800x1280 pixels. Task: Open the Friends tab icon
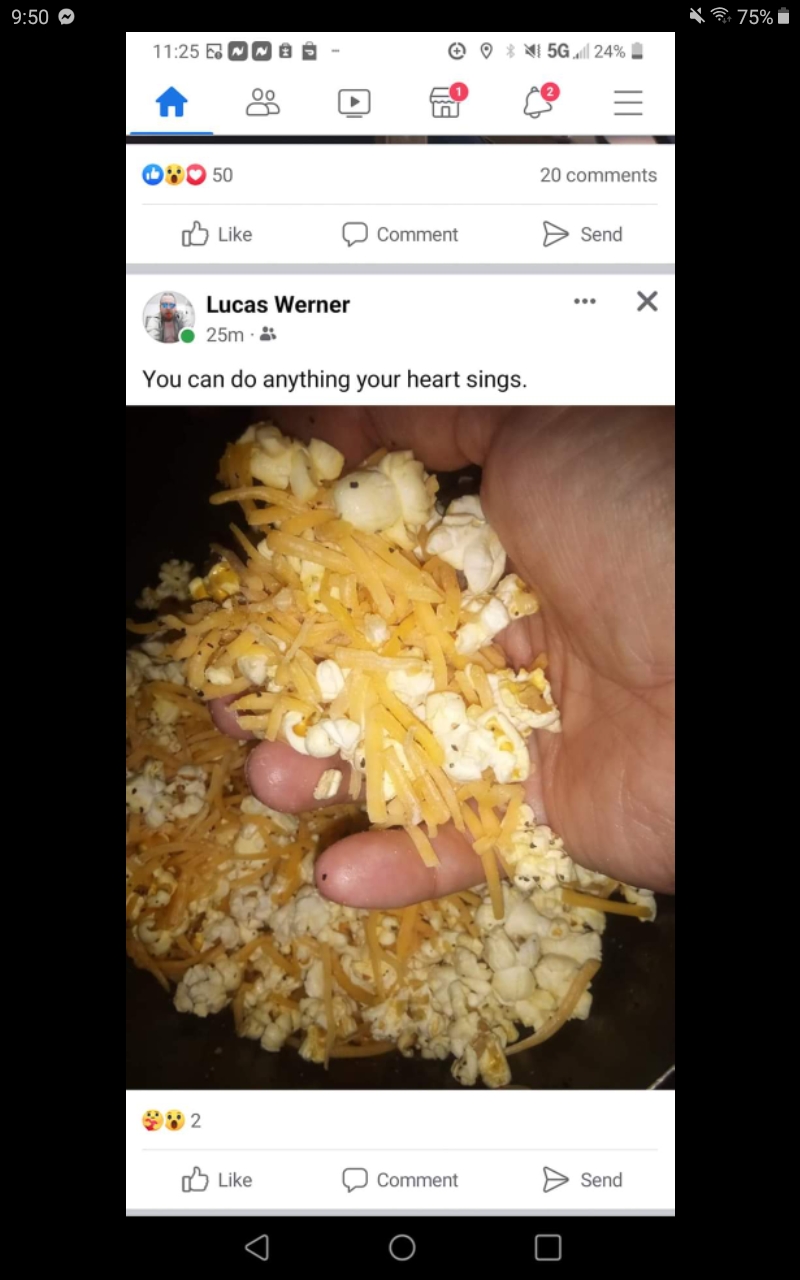click(x=263, y=102)
